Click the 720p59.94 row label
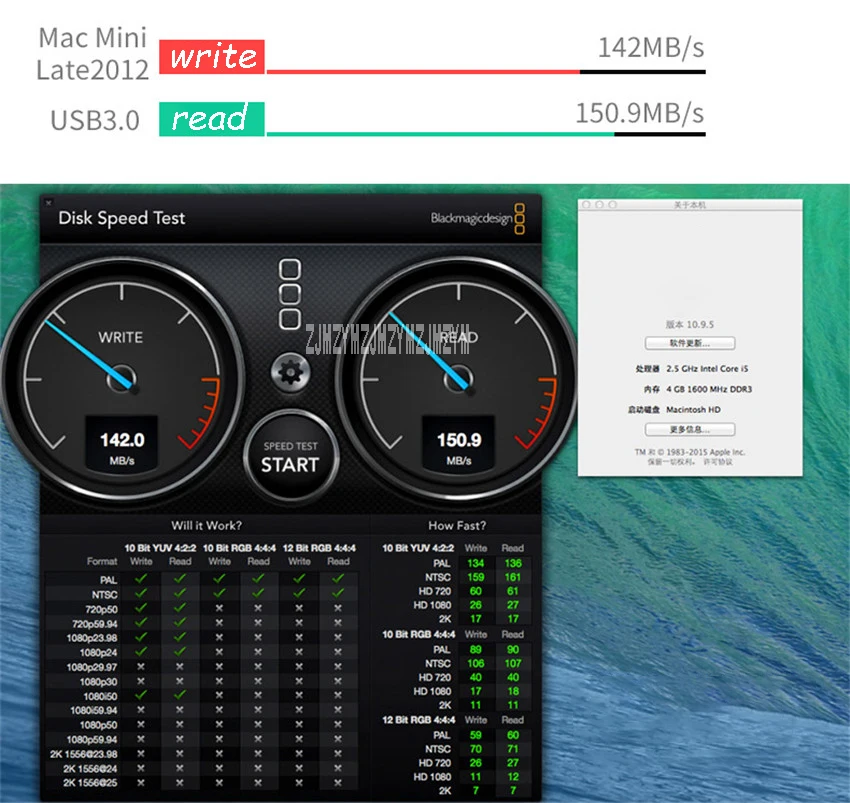The image size is (850, 803). click(x=94, y=624)
